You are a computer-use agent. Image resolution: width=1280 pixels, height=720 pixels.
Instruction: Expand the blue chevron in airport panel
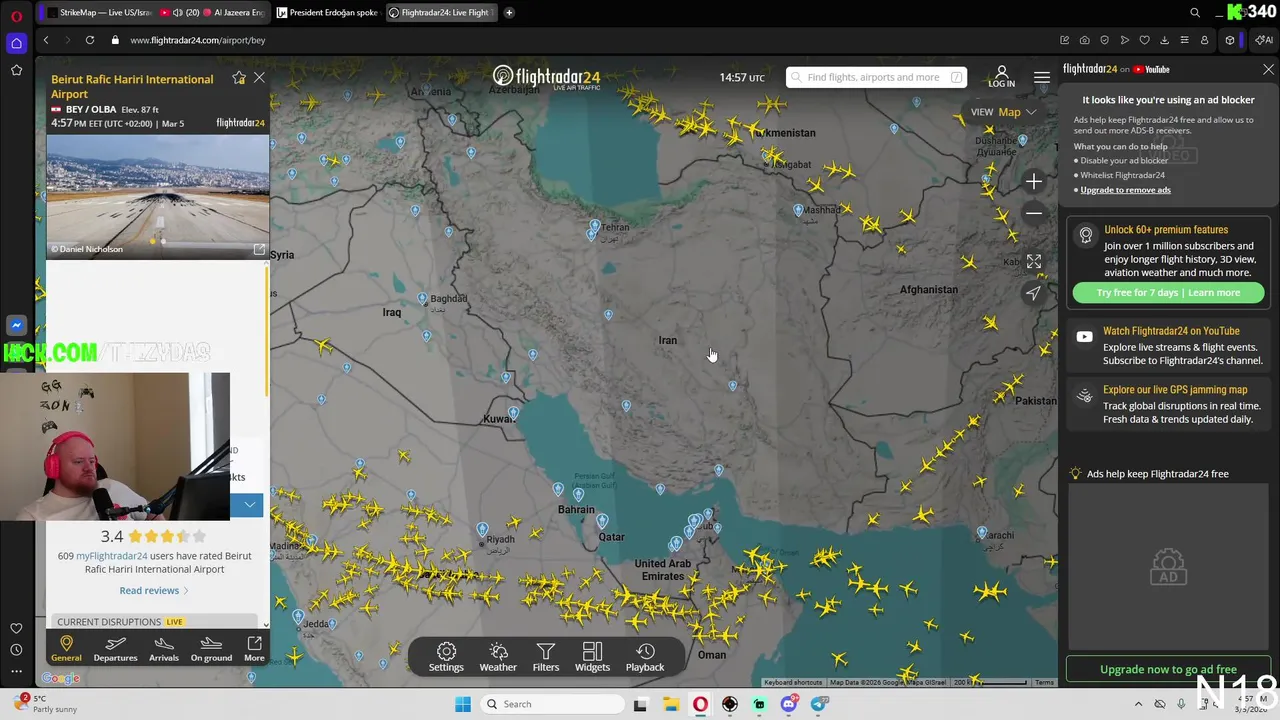click(249, 505)
